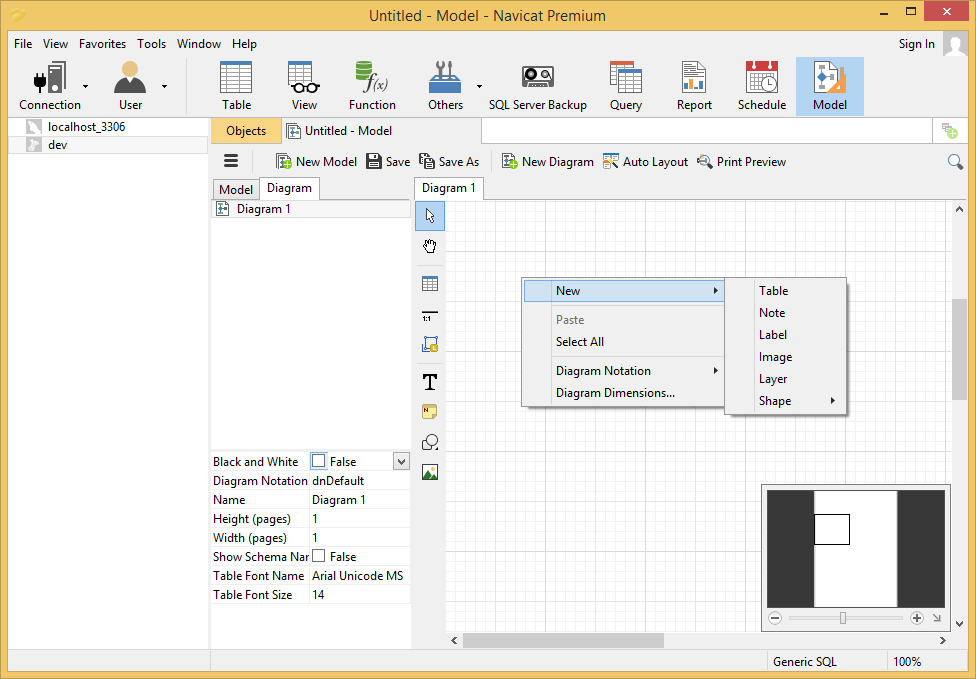
Task: Expand the Others toolbar dropdown arrow
Action: point(479,86)
